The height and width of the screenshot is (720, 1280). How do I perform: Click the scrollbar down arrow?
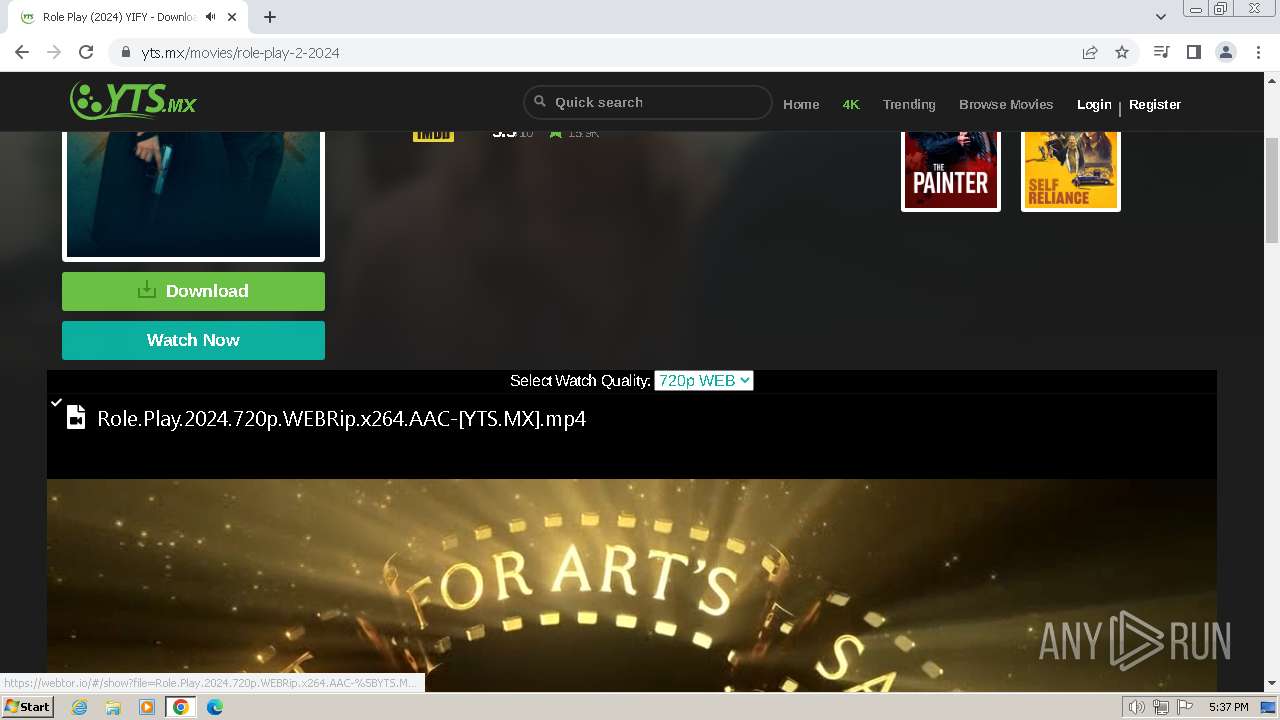[1272, 684]
